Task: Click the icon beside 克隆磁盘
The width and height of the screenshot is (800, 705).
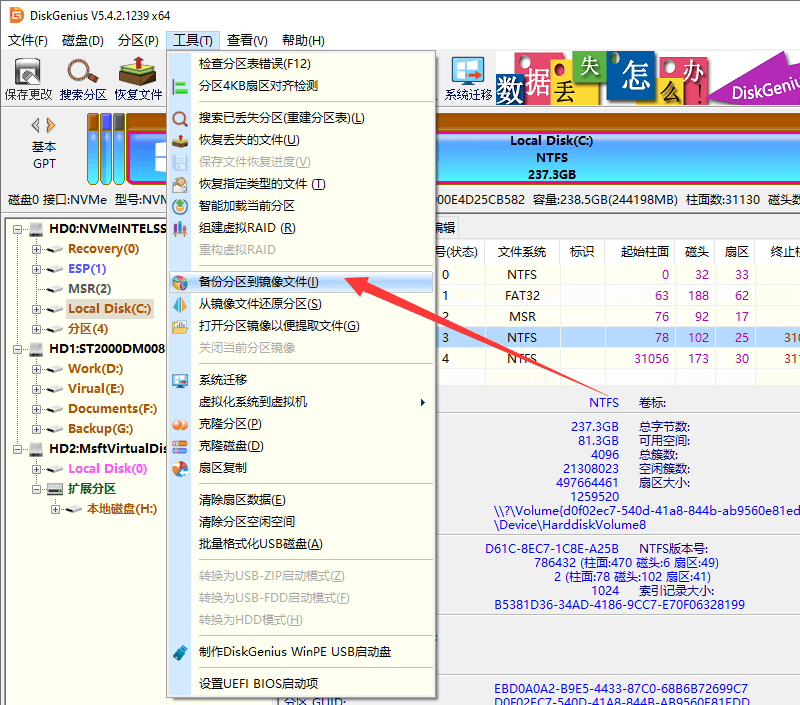Action: (180, 446)
